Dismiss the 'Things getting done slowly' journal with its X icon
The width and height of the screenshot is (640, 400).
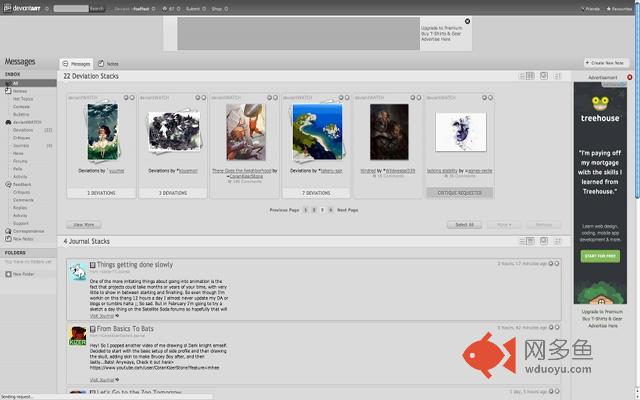tap(557, 264)
